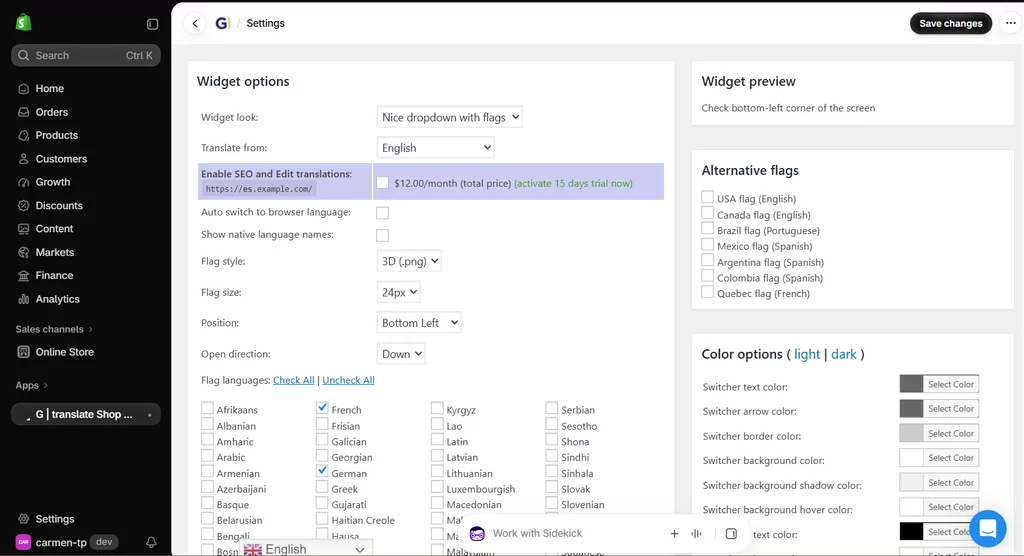This screenshot has height=556, width=1024.
Task: Toggle the sidebar collapse icon
Action: point(152,24)
